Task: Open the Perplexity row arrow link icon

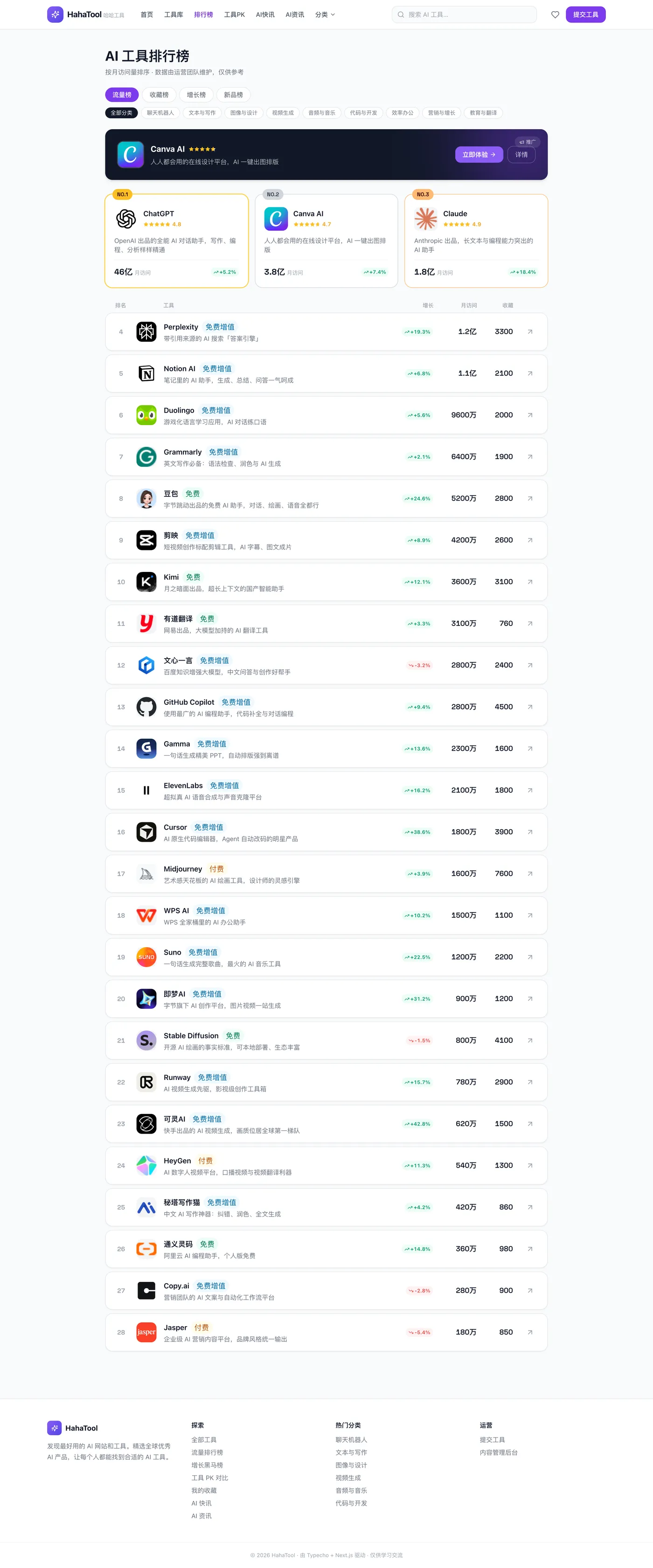Action: click(530, 332)
